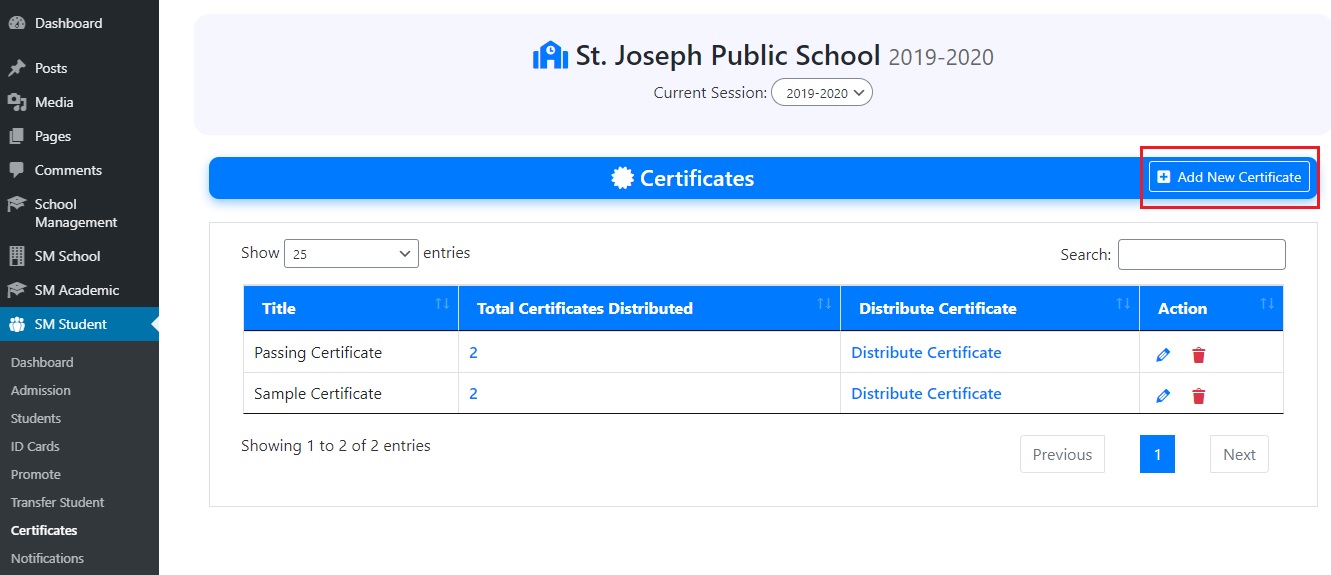Click the Posts pin icon
1331x575 pixels.
pos(17,68)
